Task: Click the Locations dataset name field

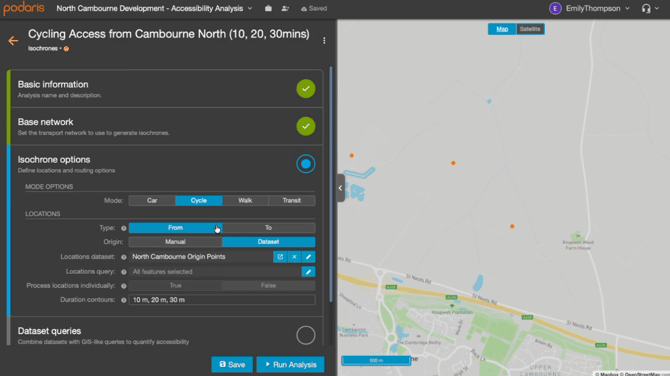Action: pos(201,257)
